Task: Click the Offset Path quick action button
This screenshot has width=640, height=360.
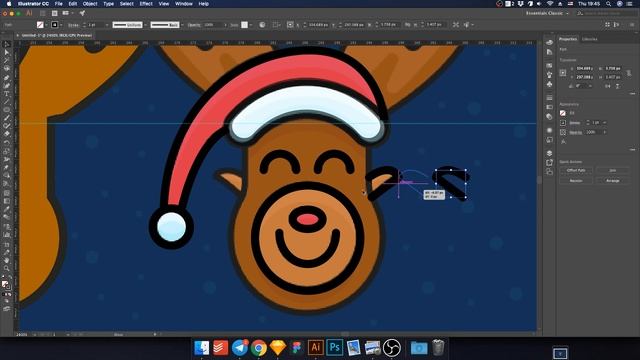Action: (x=576, y=170)
